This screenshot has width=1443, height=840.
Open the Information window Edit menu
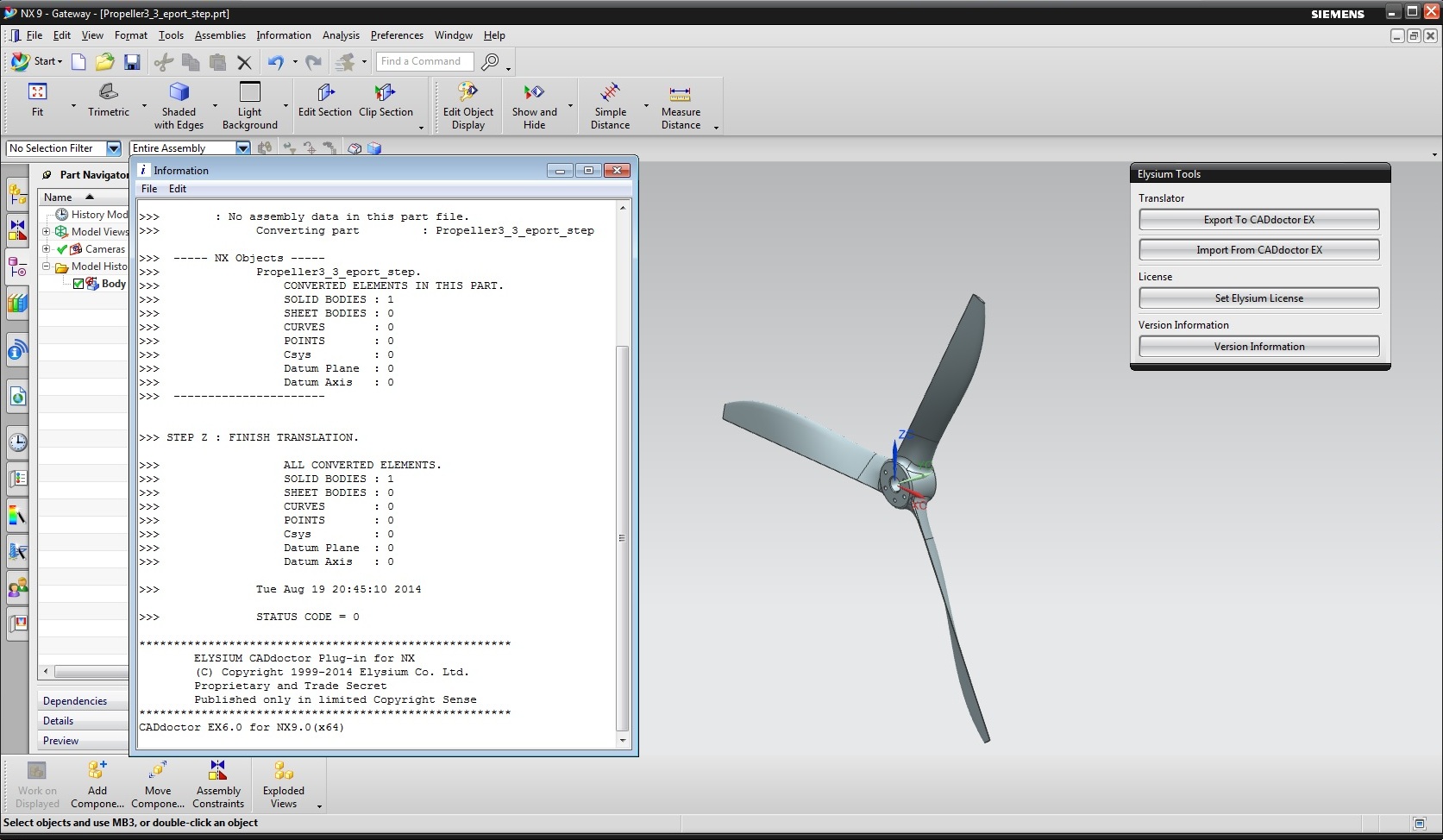(178, 189)
